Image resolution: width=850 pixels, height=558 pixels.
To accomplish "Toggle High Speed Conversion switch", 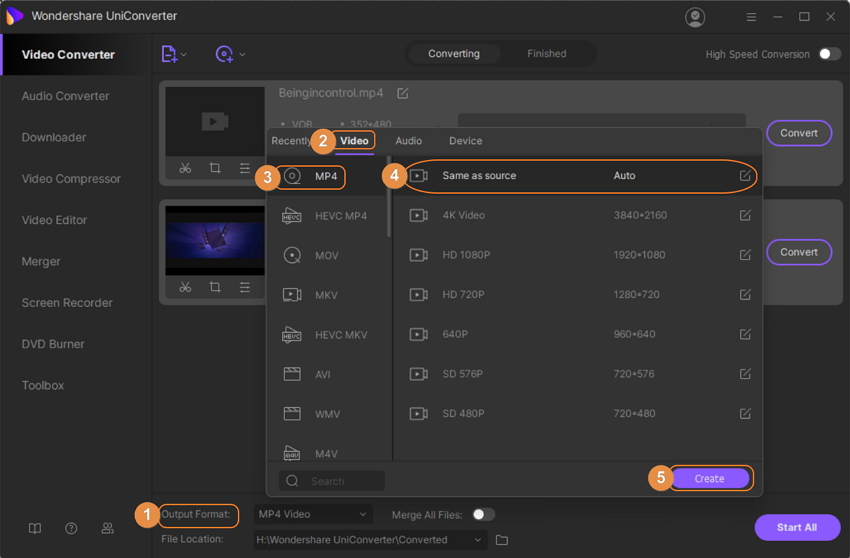I will (x=829, y=54).
